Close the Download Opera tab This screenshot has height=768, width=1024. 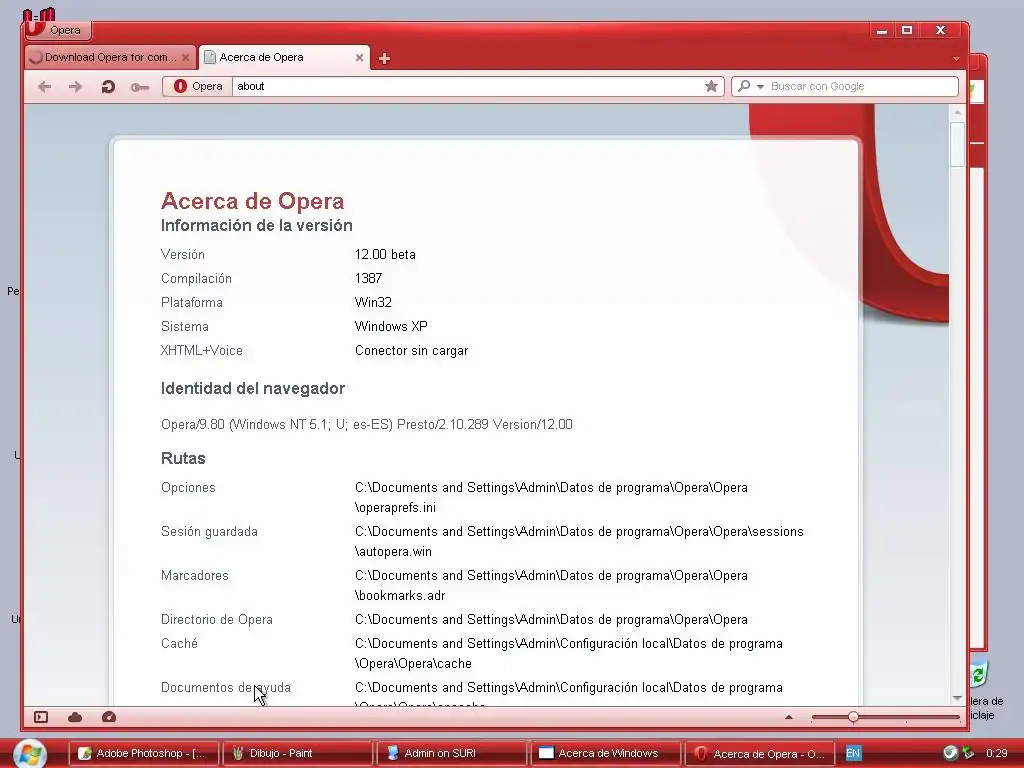185,57
